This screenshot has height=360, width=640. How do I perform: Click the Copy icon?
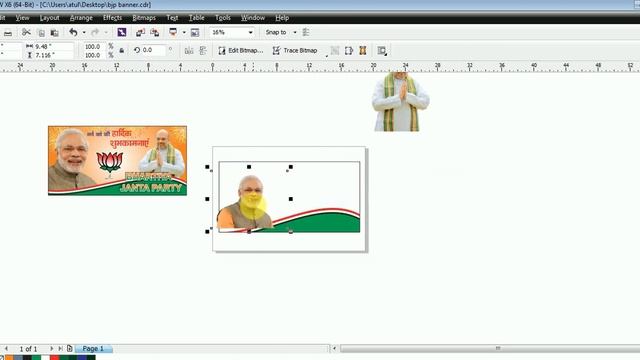(x=41, y=33)
